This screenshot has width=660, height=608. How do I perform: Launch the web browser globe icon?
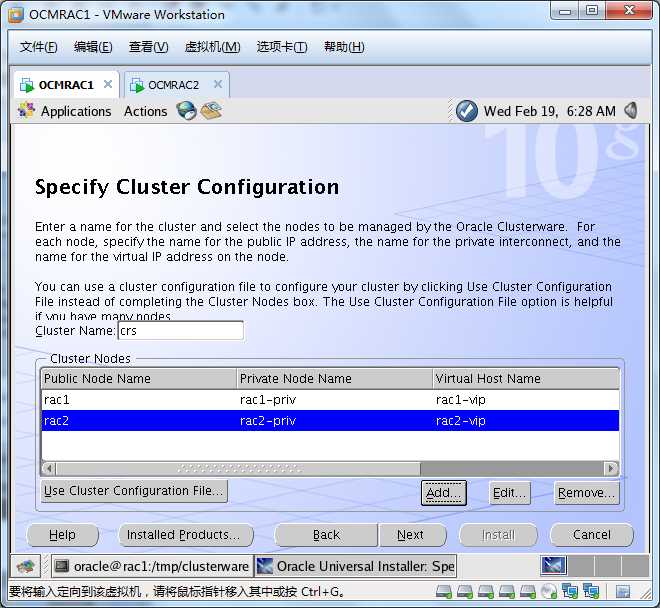186,111
